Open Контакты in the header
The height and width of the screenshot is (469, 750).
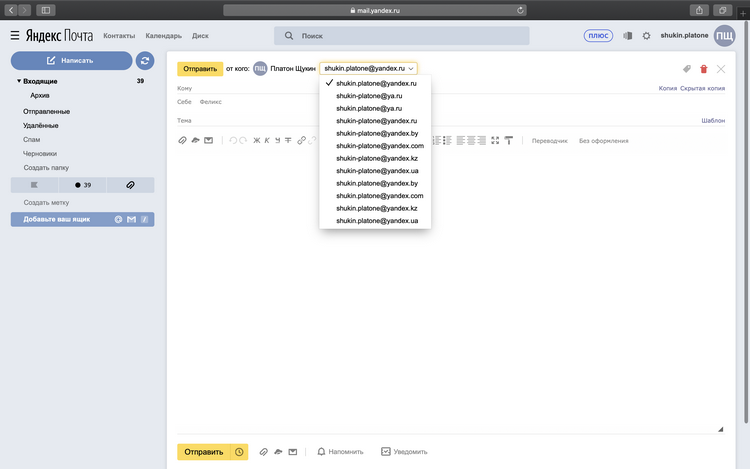coord(119,36)
